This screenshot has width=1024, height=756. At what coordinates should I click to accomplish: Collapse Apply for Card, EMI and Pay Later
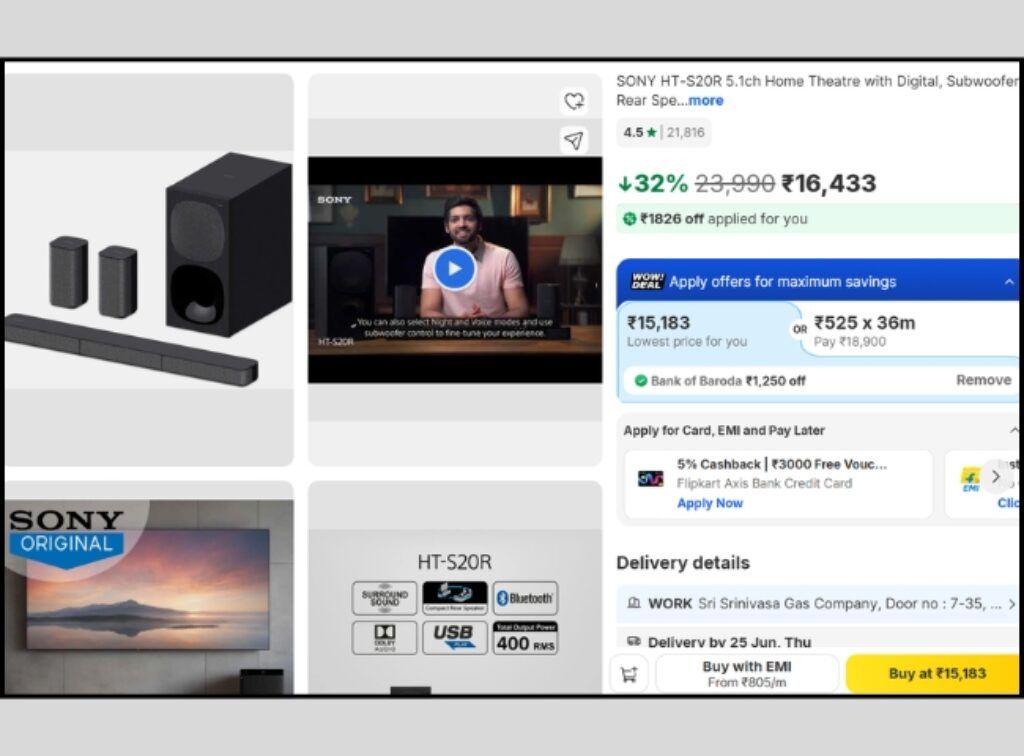click(x=1014, y=430)
